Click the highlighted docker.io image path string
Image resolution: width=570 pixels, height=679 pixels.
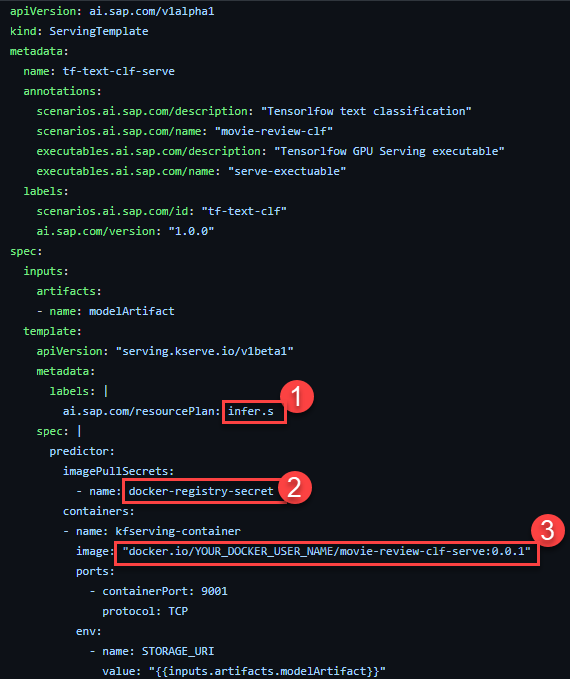(x=327, y=552)
